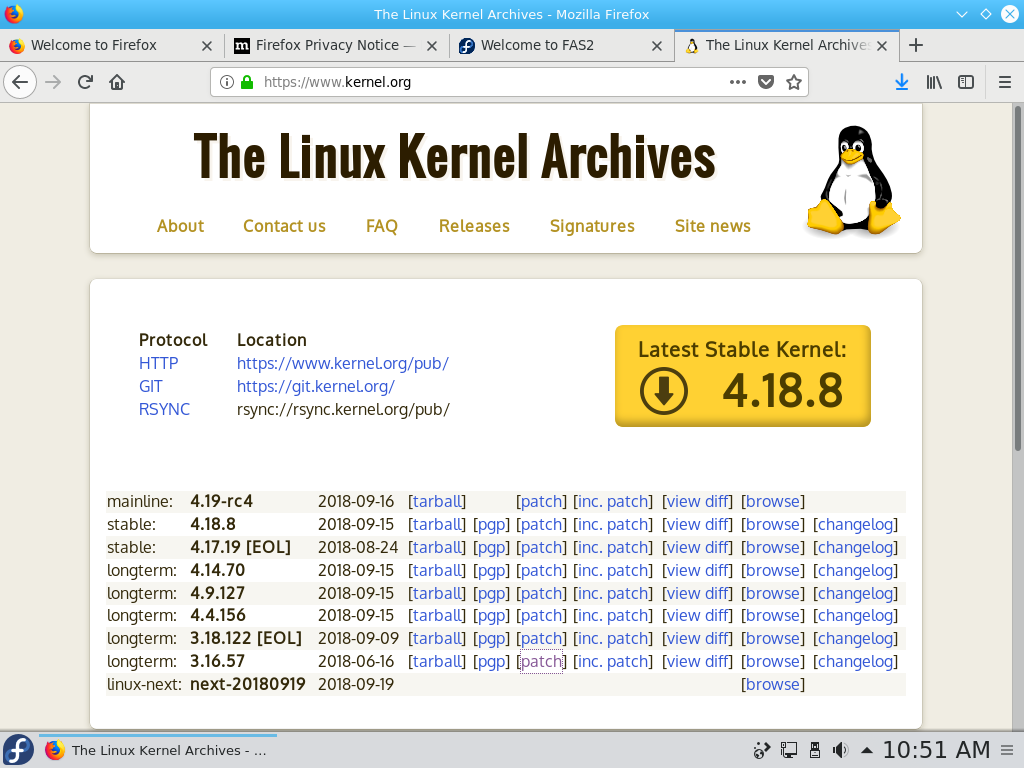The height and width of the screenshot is (768, 1024).
Task: Open the Downloads arrow in toolbar
Action: point(902,82)
